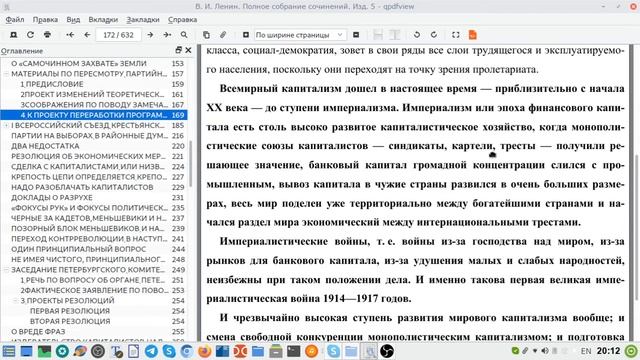
Task: Click the EN keyboard layout indicator
Action: pyautogui.click(x=586, y=351)
